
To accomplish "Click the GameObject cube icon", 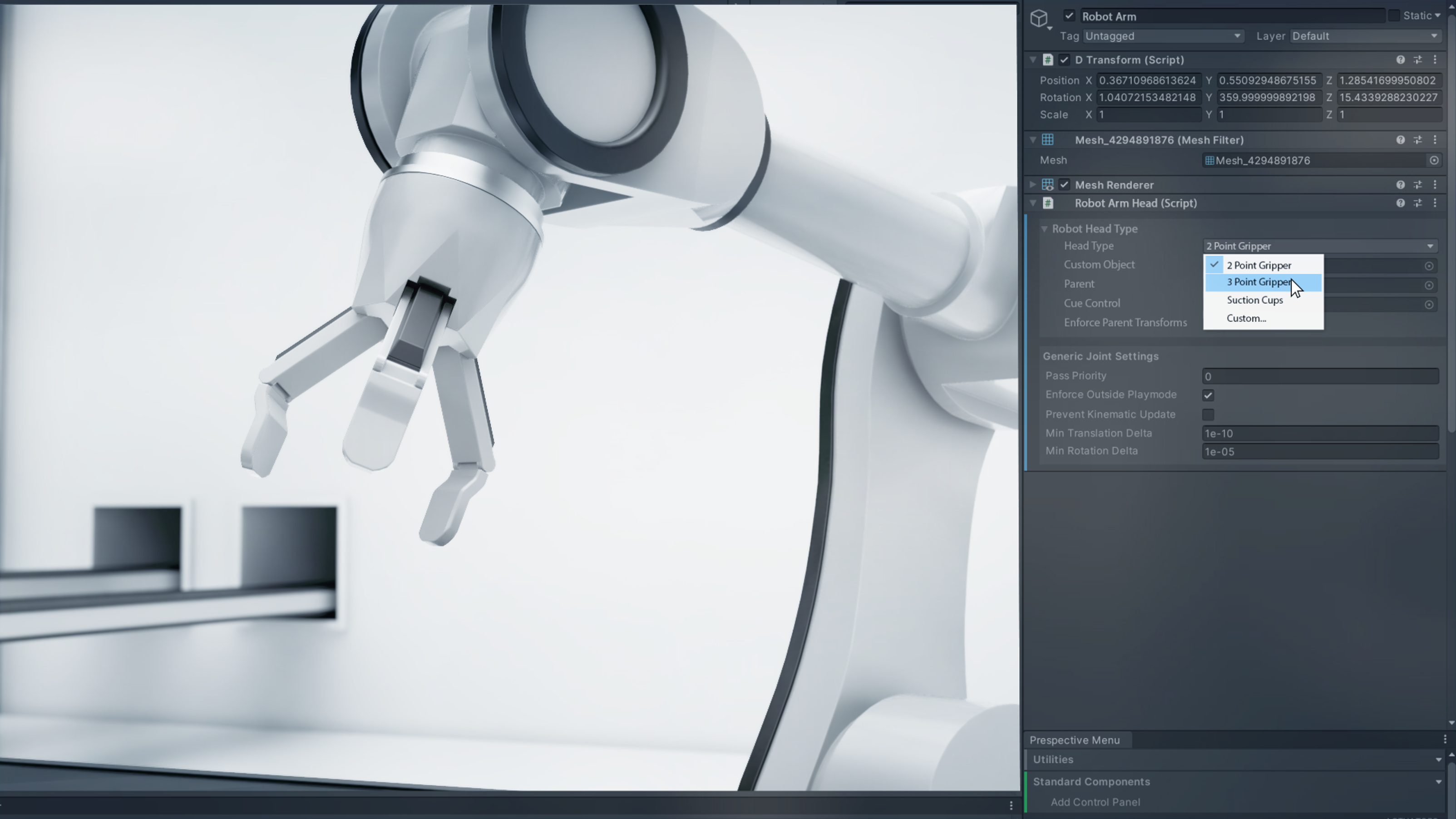I will click(1039, 19).
